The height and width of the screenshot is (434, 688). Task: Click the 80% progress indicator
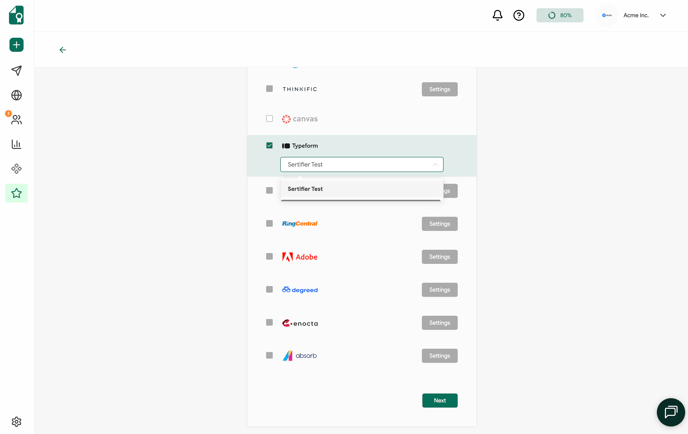pos(559,15)
